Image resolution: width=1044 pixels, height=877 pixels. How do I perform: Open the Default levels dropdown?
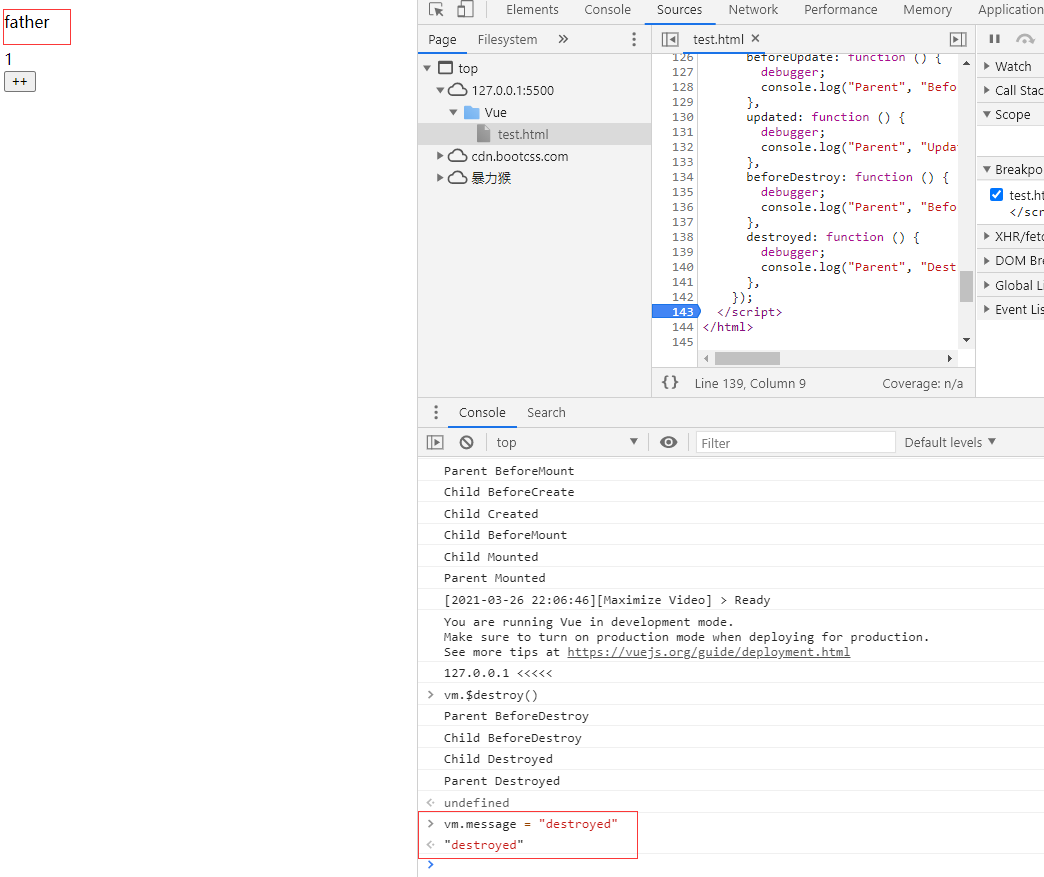coord(950,442)
